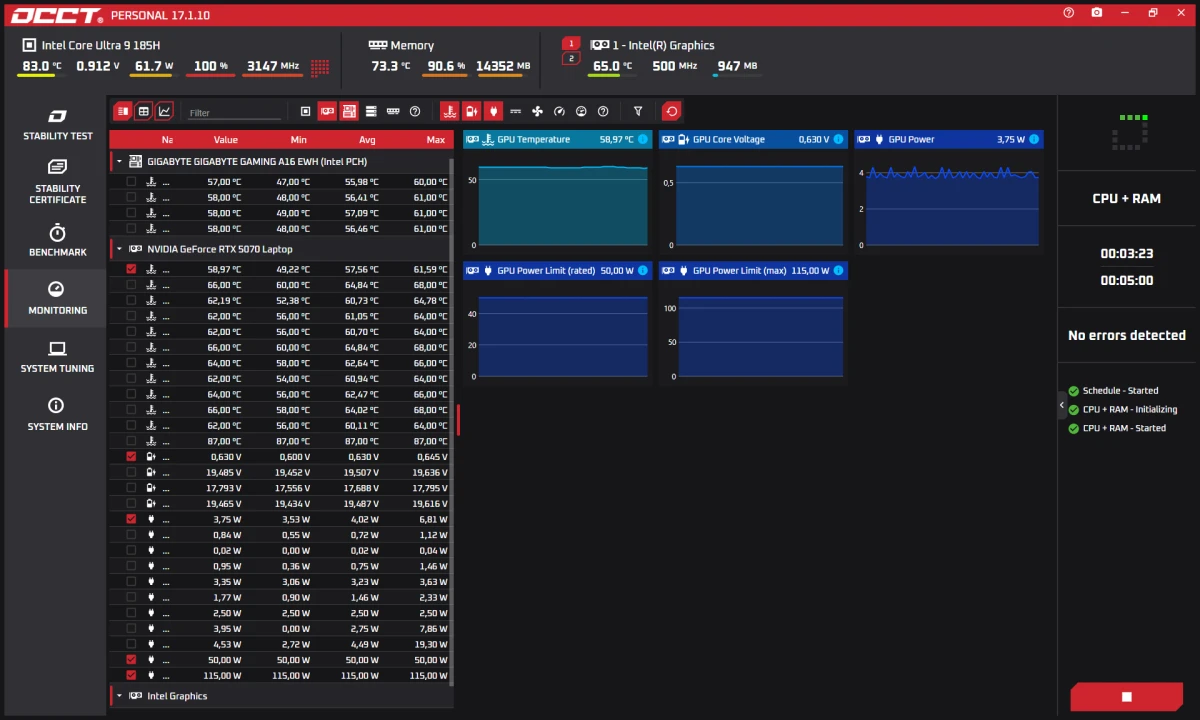Uncheck the 0,630 V voltage row

[131, 456]
